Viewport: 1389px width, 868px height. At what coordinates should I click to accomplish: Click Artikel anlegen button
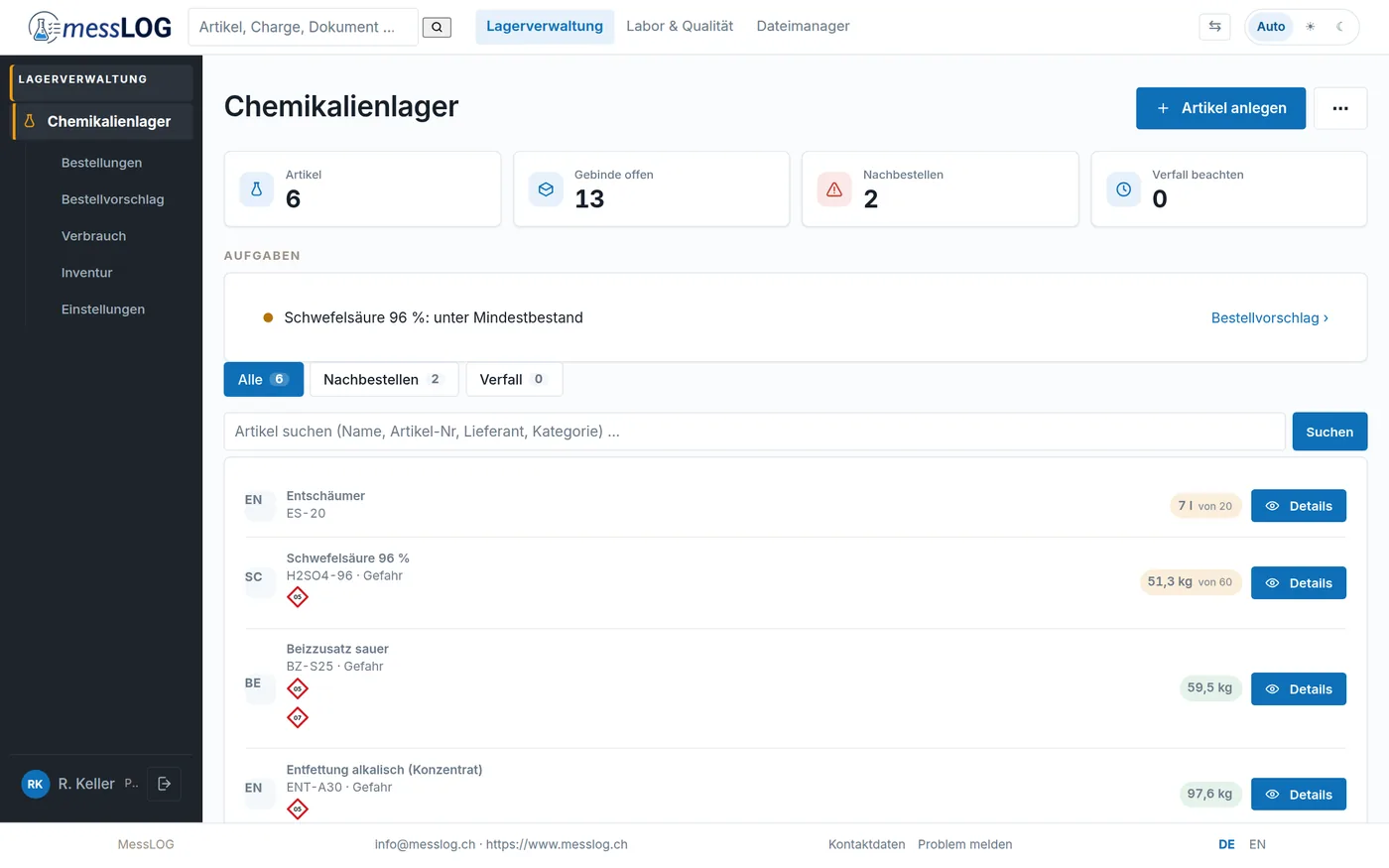1220,108
